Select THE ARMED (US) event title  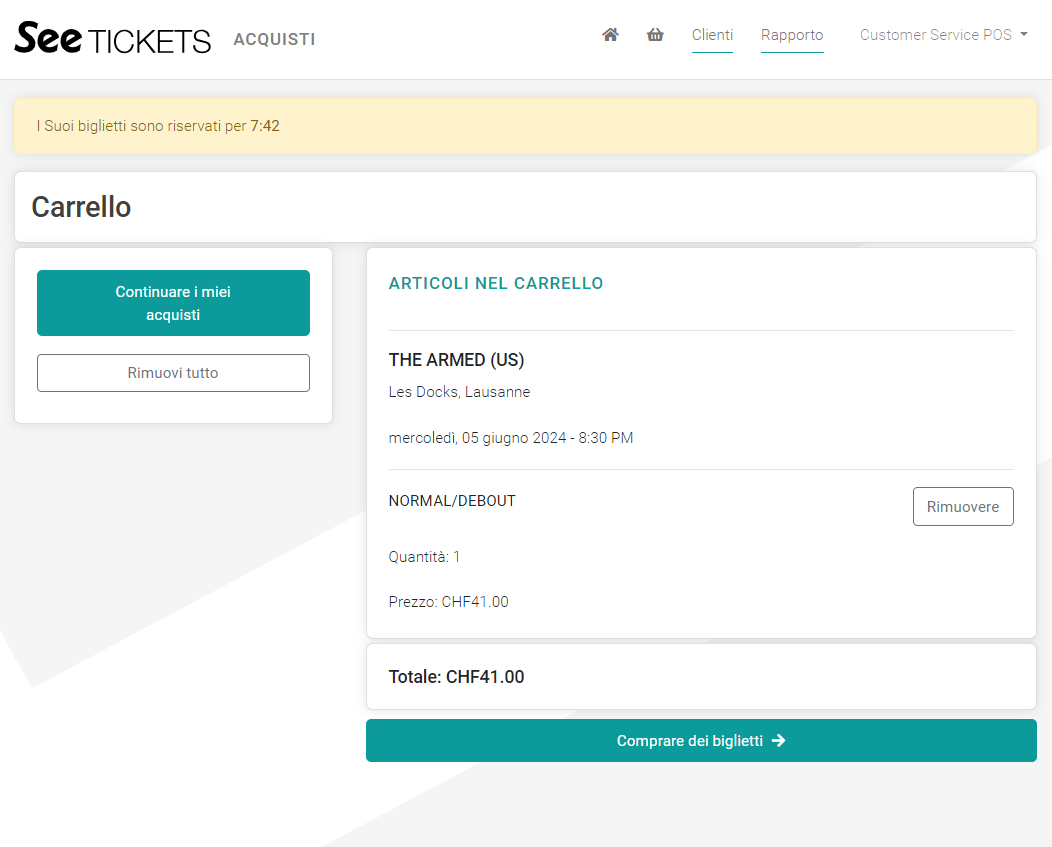coord(456,360)
